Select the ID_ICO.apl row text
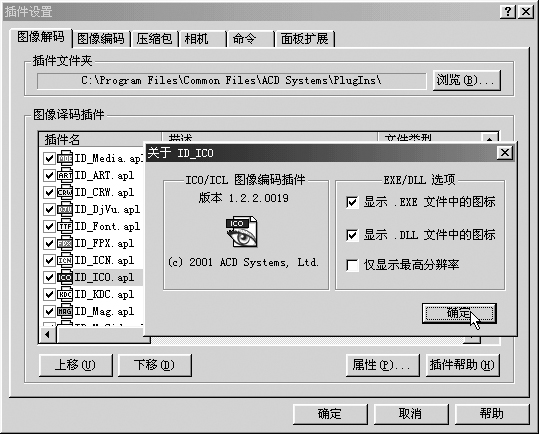Screen dimensions: 539x434 coord(104,277)
